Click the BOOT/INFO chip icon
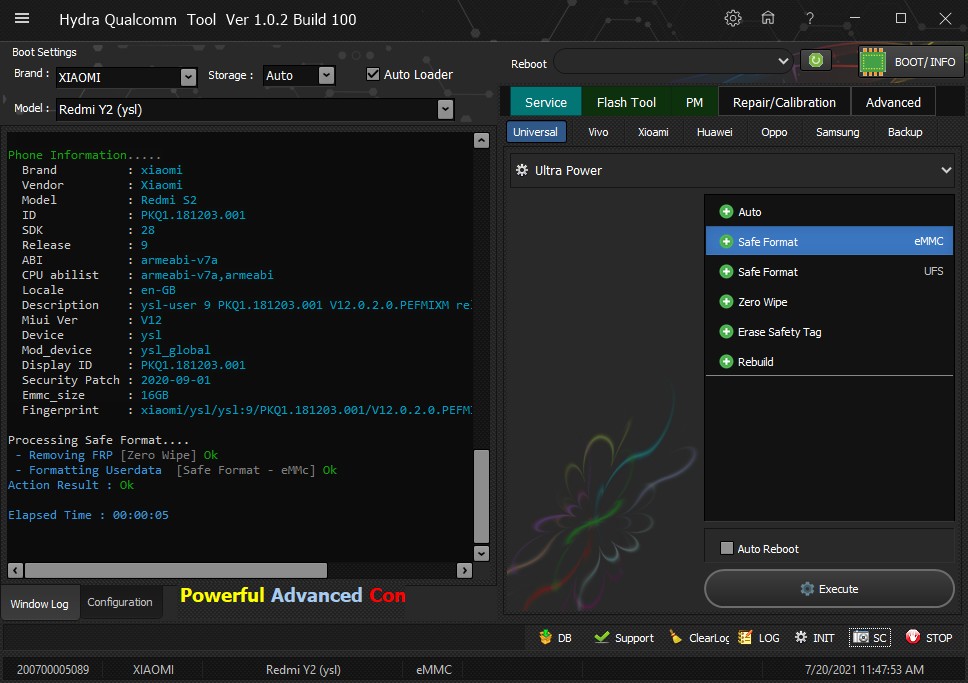The height and width of the screenshot is (683, 968). point(873,62)
